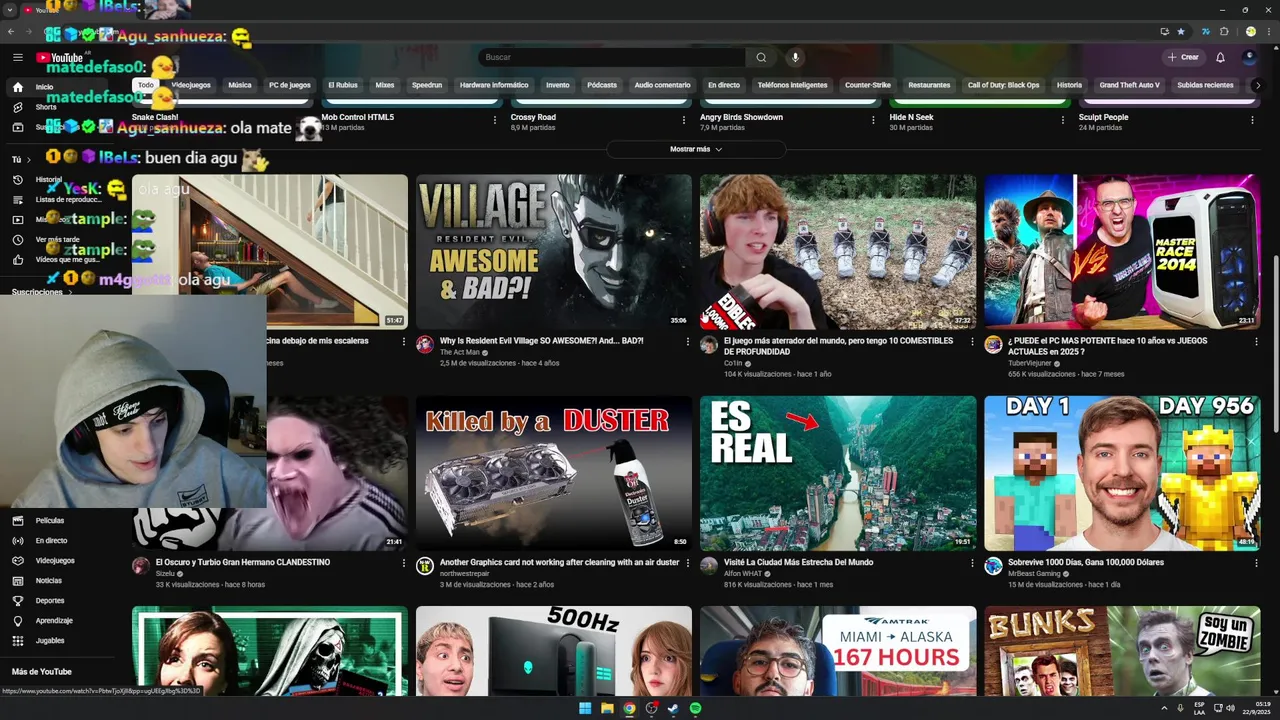Viewport: 1280px width, 720px height.
Task: Open Windows Start menu
Action: tap(585, 708)
